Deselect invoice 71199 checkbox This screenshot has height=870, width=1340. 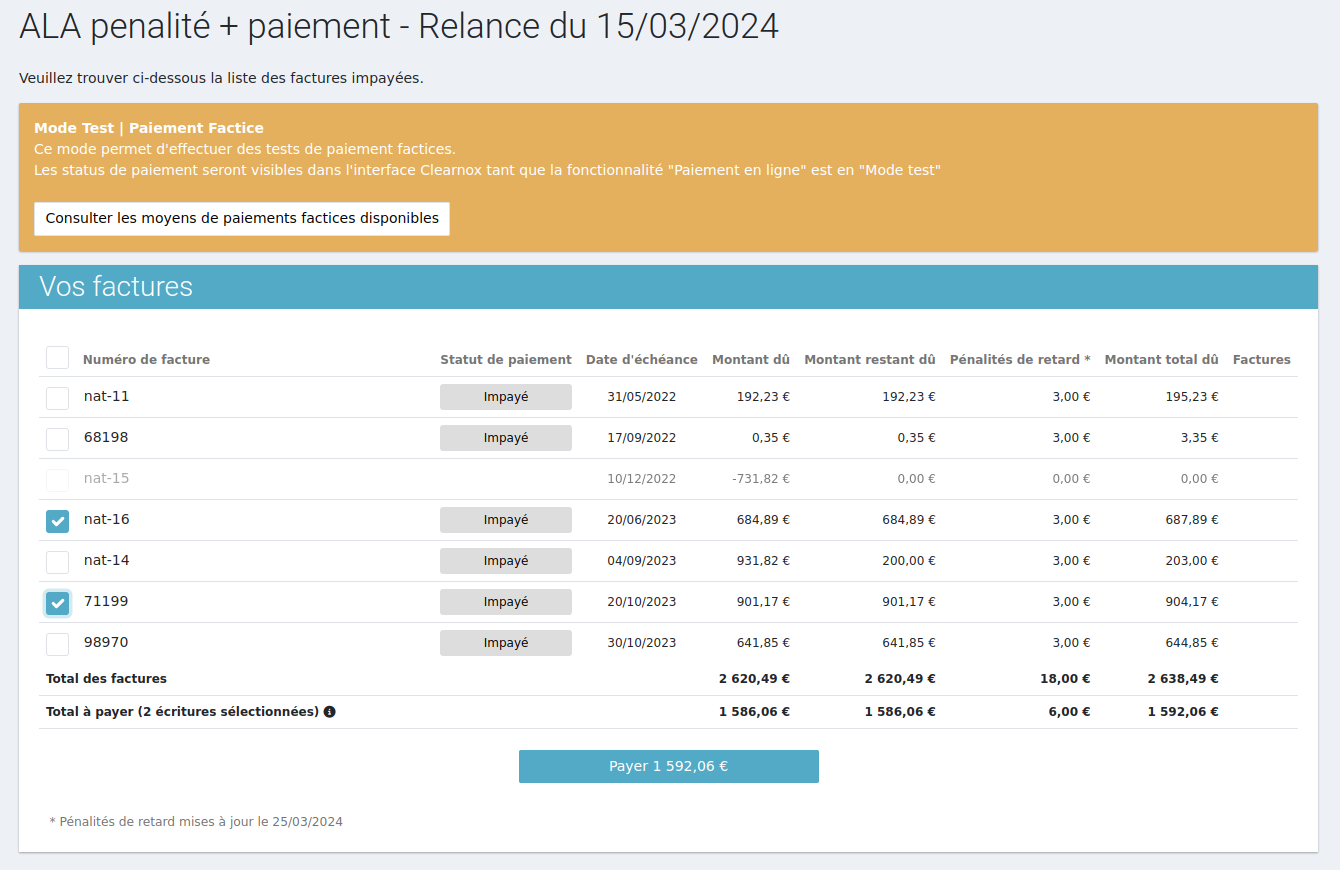pyautogui.click(x=58, y=603)
